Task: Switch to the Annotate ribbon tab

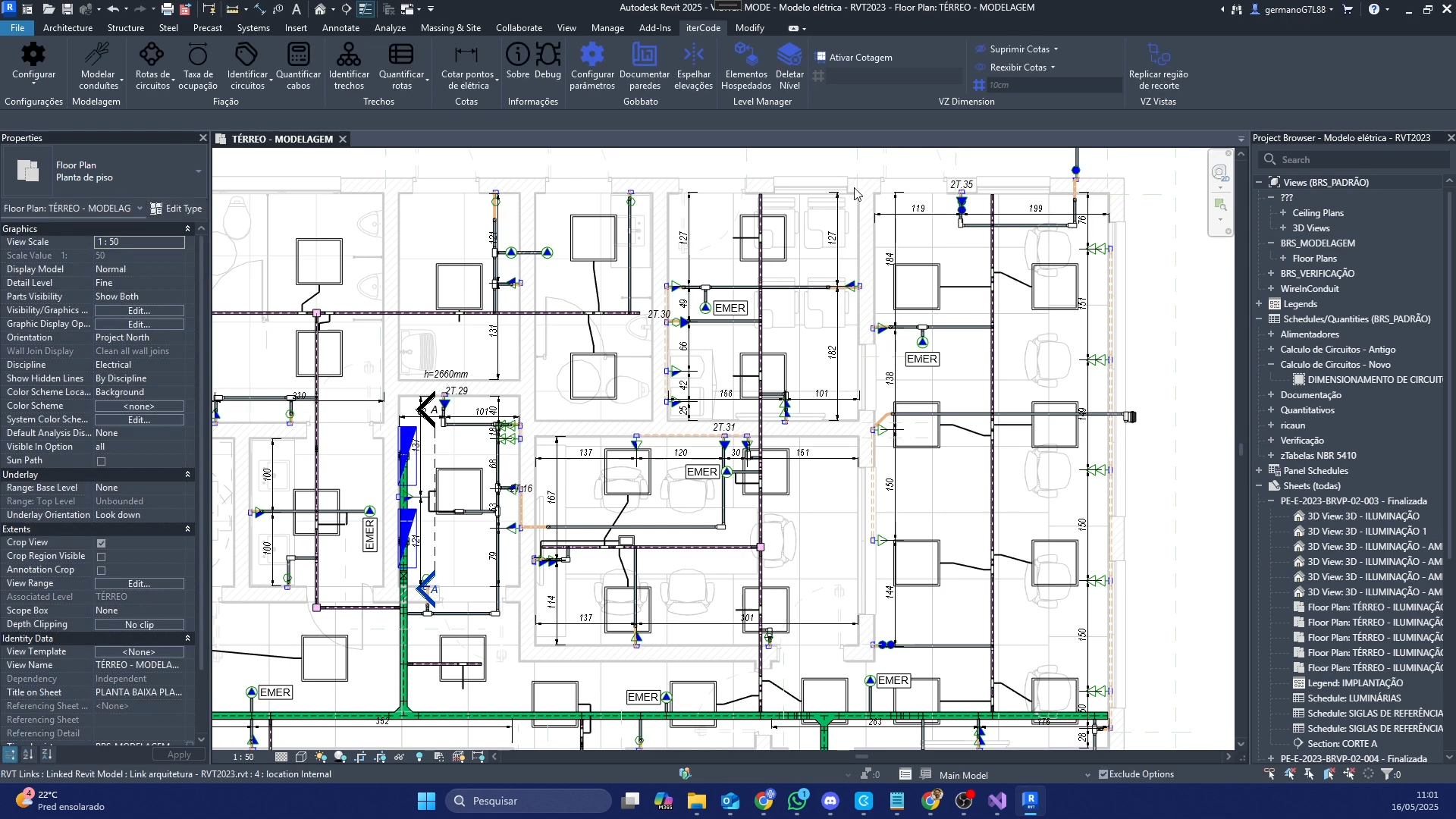Action: [x=340, y=28]
